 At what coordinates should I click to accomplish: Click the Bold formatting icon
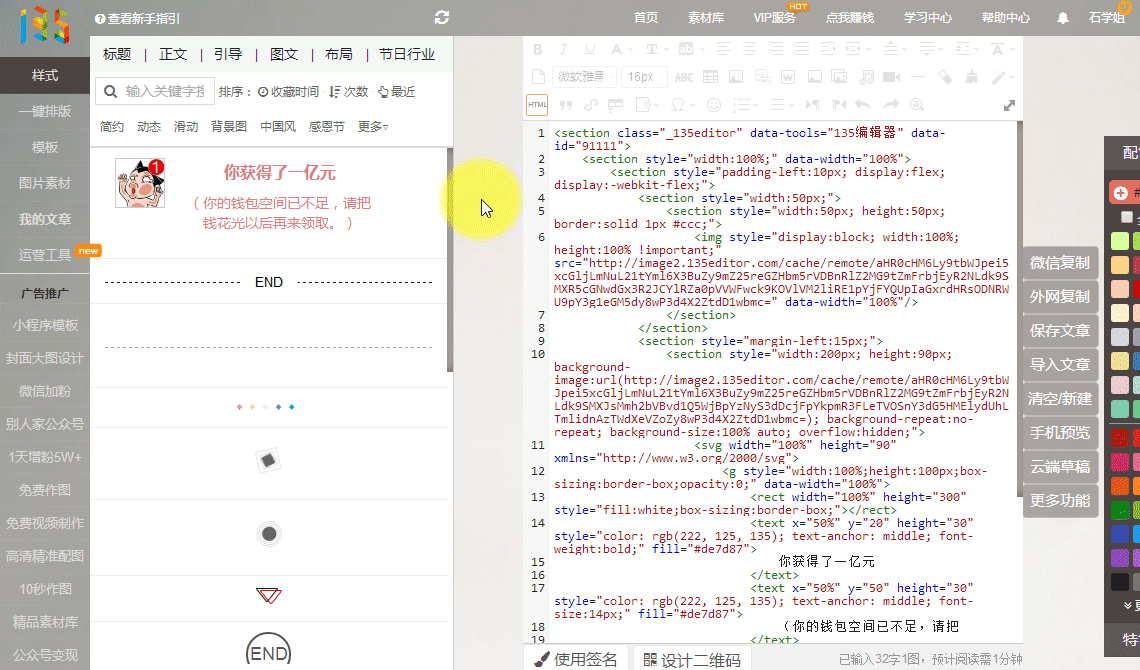(537, 50)
